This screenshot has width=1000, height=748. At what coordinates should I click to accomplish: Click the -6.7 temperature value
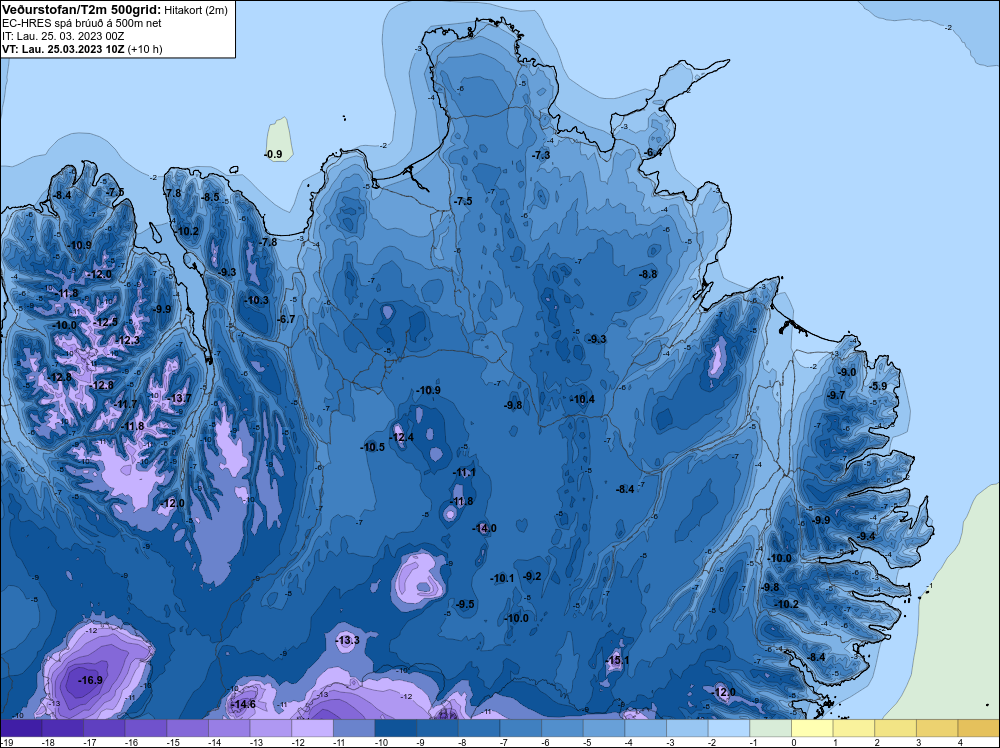[x=287, y=319]
